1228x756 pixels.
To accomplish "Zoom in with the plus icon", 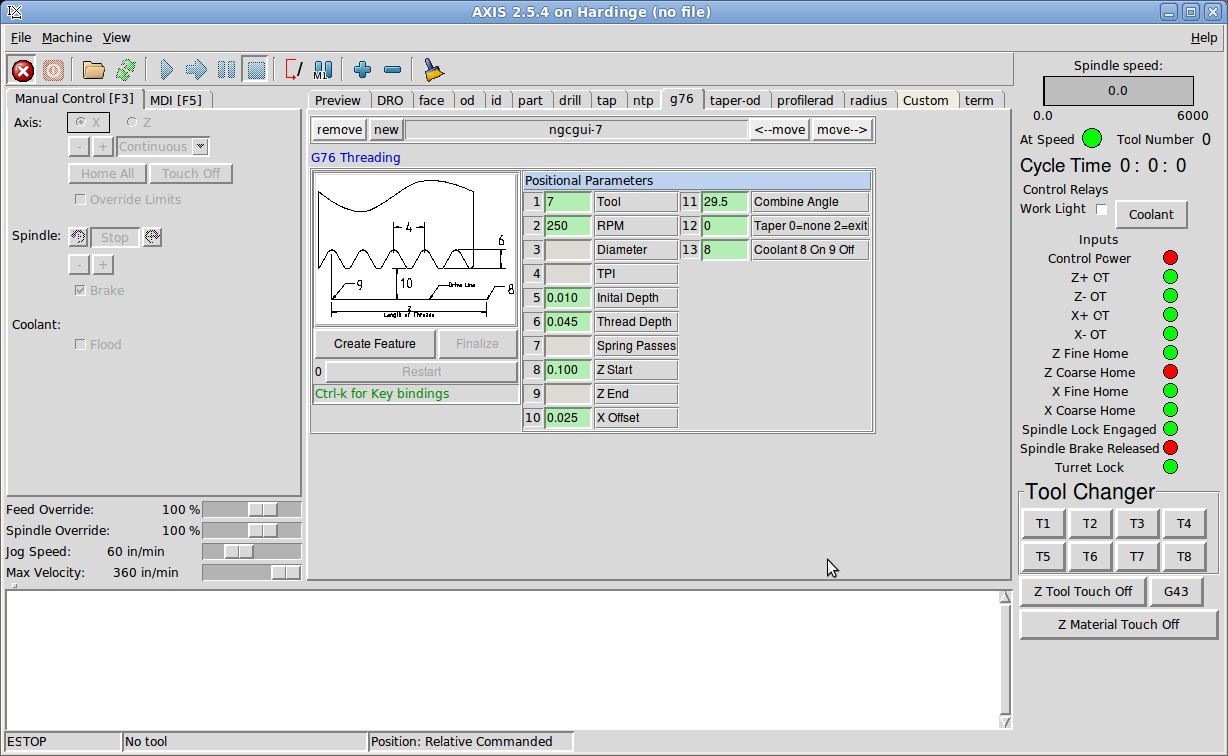I will point(362,70).
